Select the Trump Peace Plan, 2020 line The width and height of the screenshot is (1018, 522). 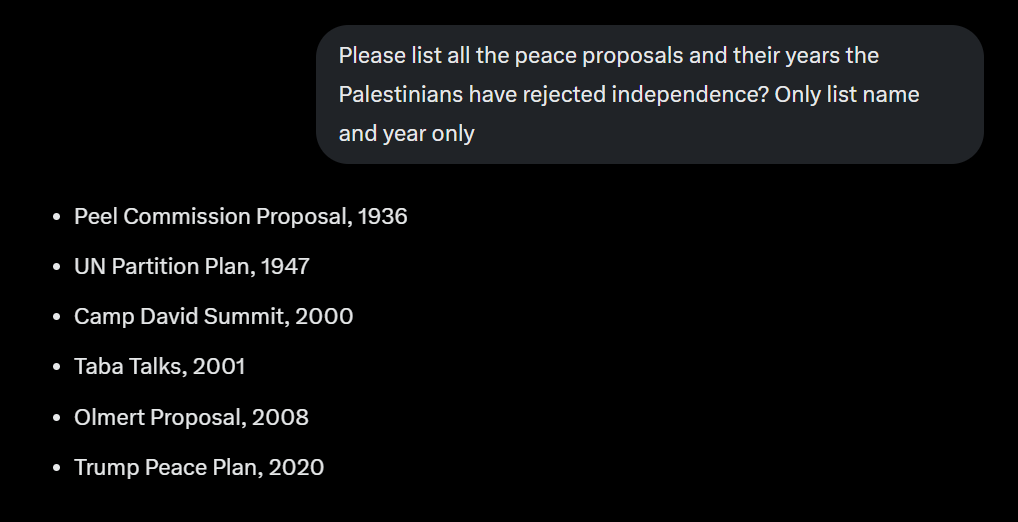(x=199, y=467)
